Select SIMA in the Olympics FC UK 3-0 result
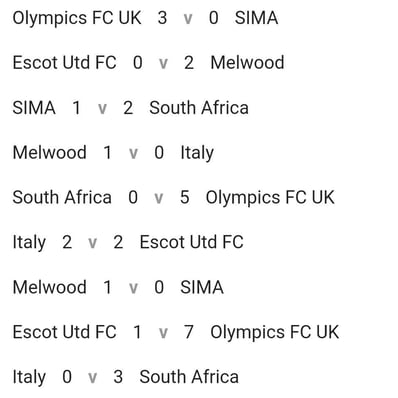 point(256,18)
